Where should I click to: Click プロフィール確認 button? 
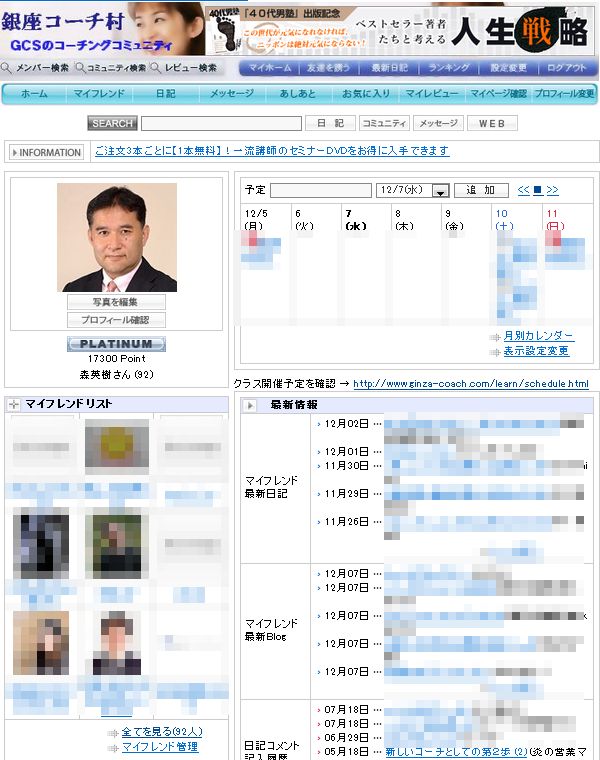pos(116,320)
